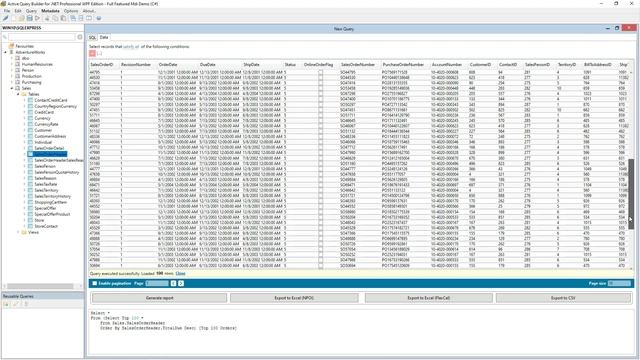Click the 'satisfy all' condition link
640x360 pixels.
131,47
